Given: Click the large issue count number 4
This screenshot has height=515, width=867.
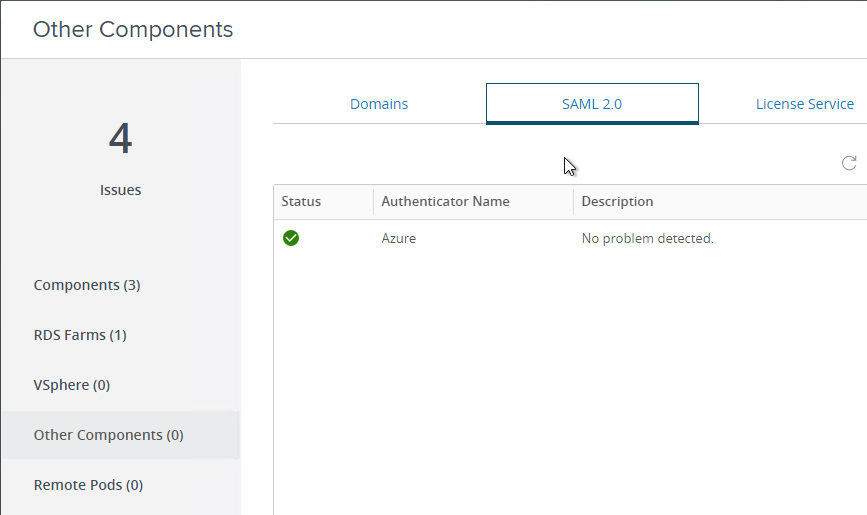Looking at the screenshot, I should point(120,138).
